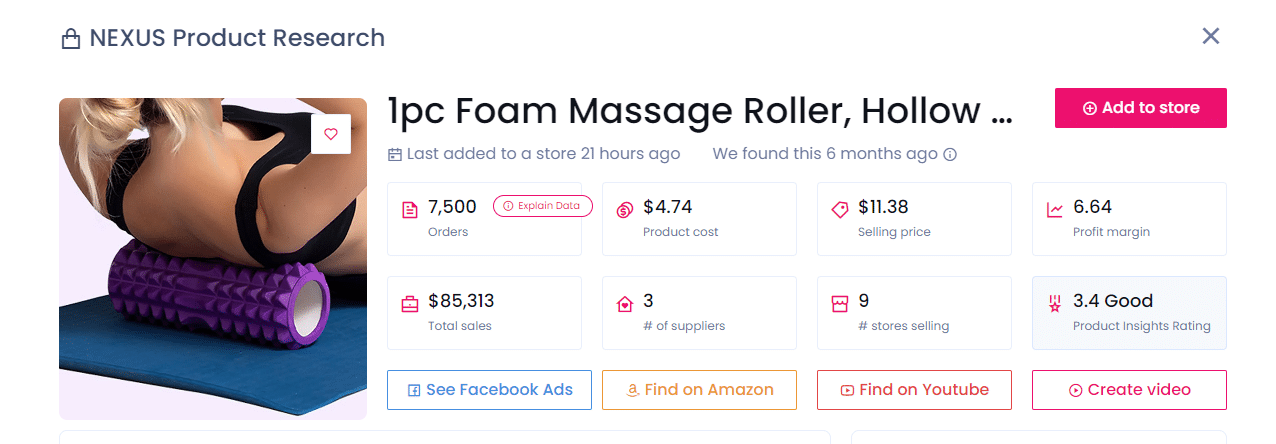Click the Product Insights Rating medal icon
This screenshot has height=444, width=1276.
(1054, 303)
